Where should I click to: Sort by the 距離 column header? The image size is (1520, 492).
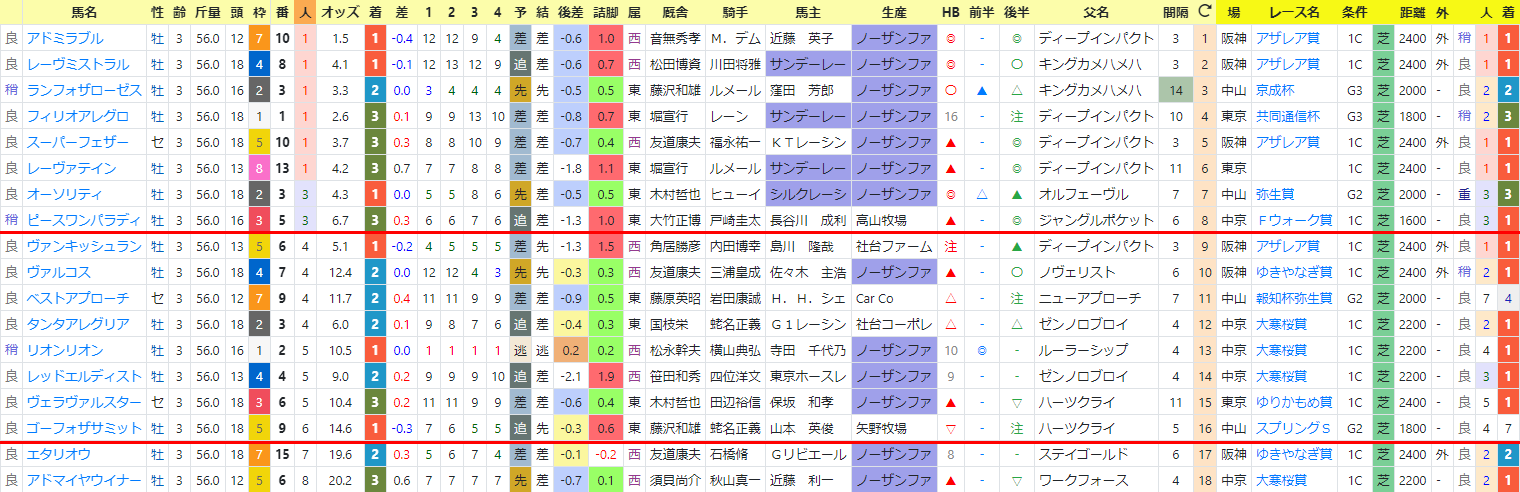[x=1413, y=13]
